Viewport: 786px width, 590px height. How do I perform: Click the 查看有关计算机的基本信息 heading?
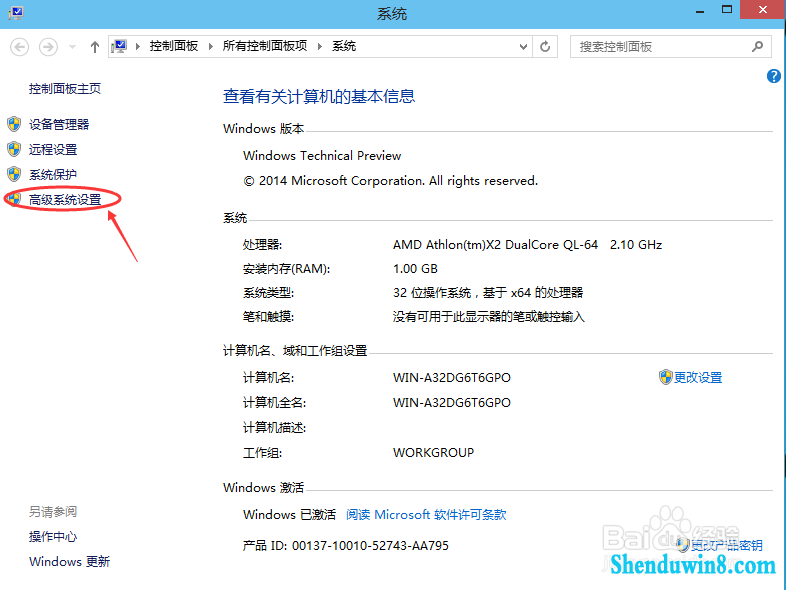(319, 96)
